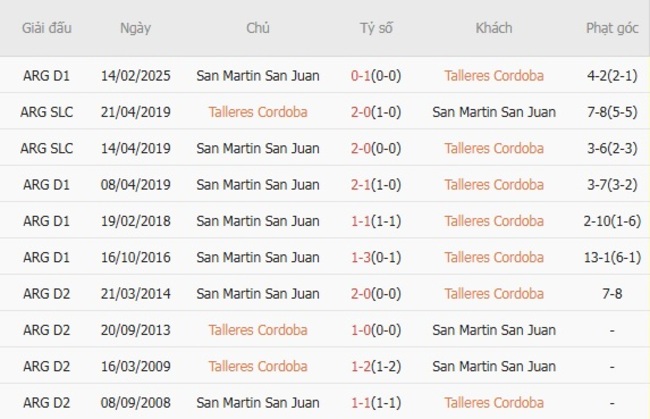The image size is (650, 419).
Task: Open home team Talleres Cordoba on 21/04/2019
Action: pos(258,112)
